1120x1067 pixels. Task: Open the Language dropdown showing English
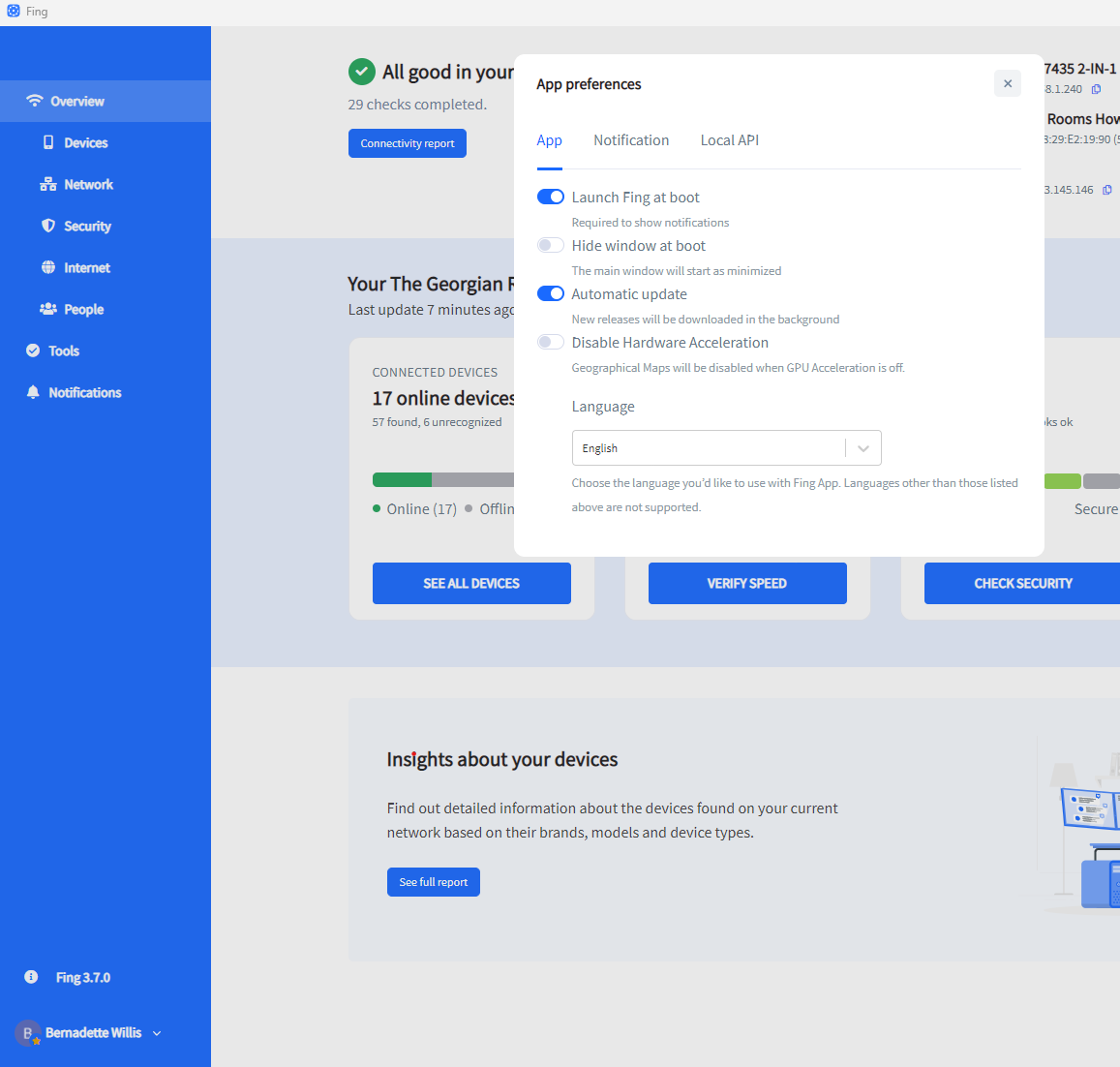[726, 448]
